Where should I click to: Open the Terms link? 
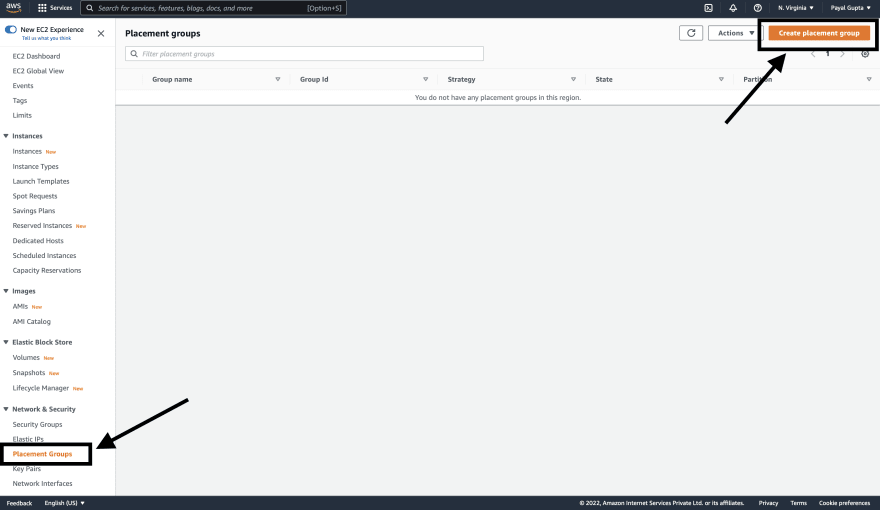[799, 503]
